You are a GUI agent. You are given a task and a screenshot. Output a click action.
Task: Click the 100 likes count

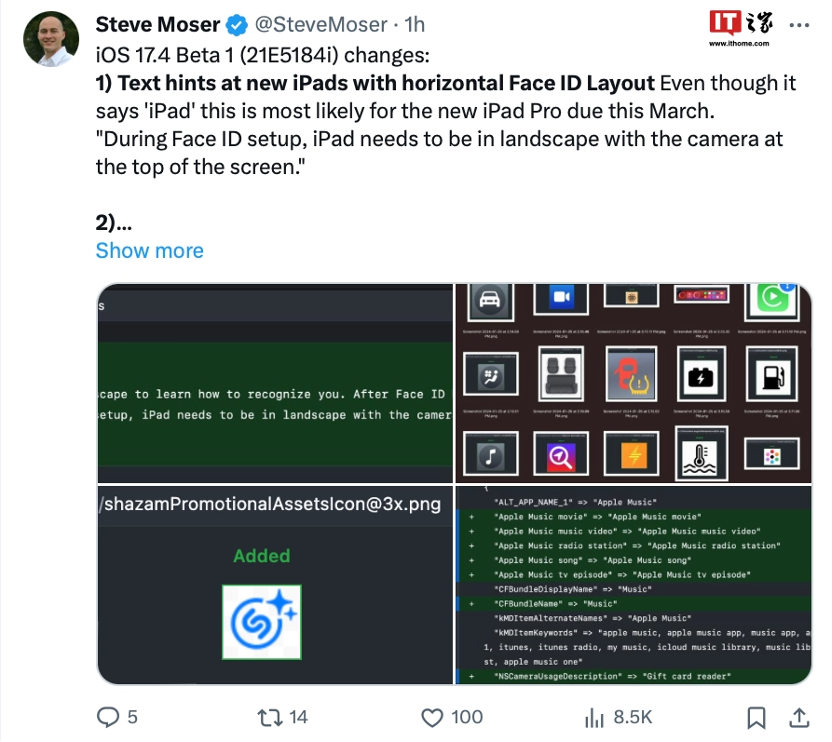466,717
